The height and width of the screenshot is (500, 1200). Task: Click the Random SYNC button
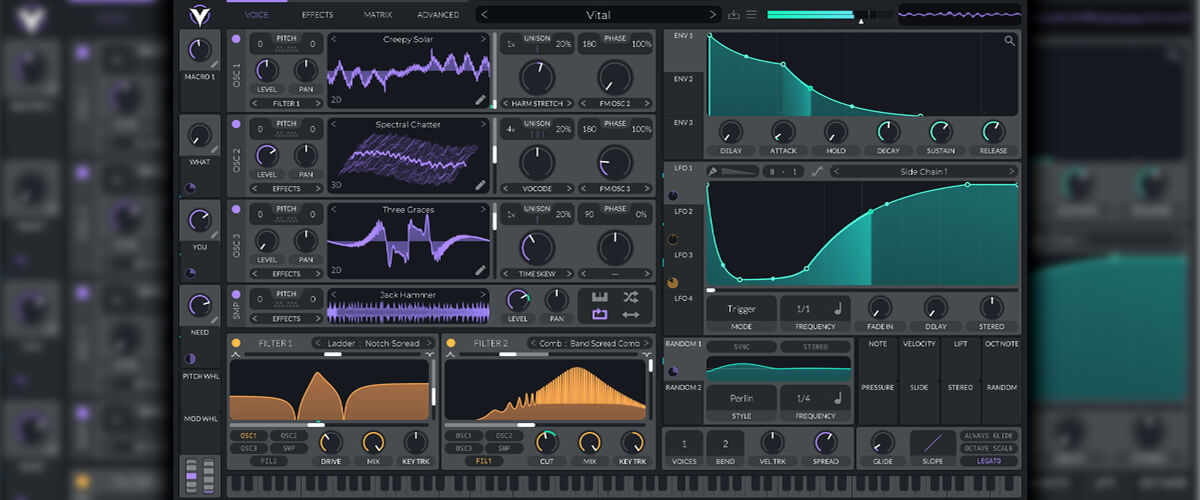coord(741,347)
